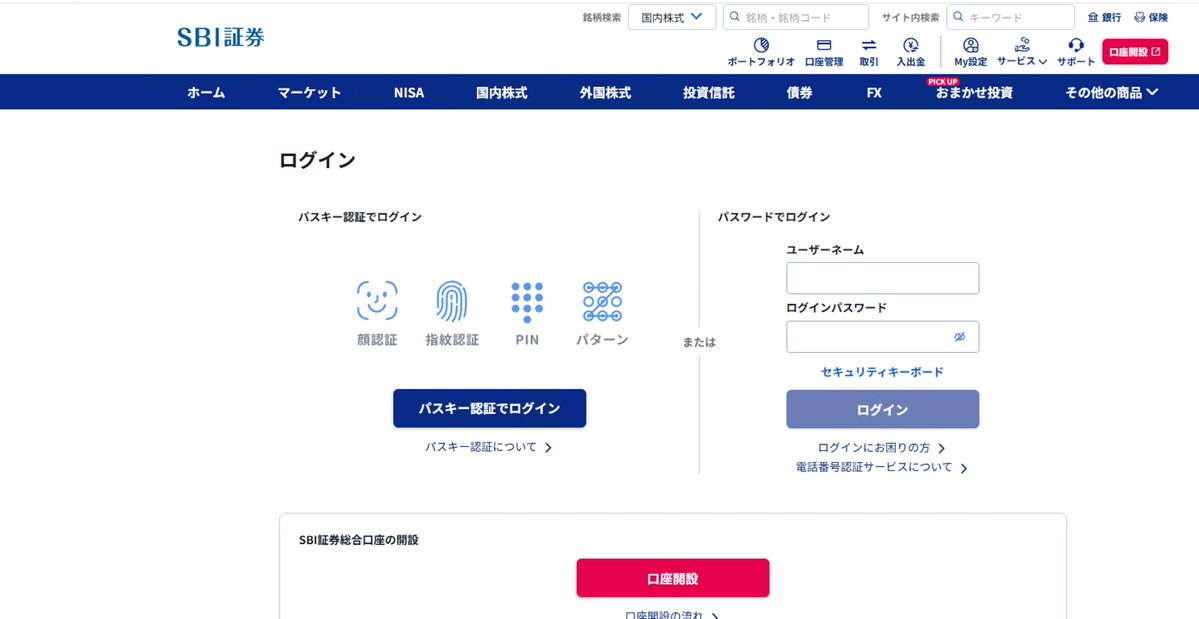Open the マーケット tab
This screenshot has height=619, width=1199.
(309, 92)
